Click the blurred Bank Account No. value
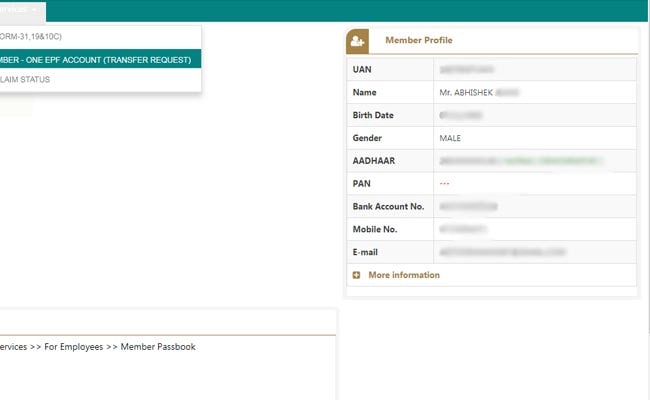The height and width of the screenshot is (400, 650). coord(468,206)
